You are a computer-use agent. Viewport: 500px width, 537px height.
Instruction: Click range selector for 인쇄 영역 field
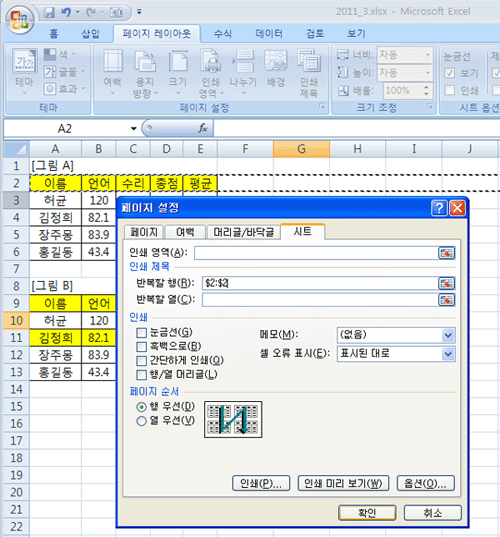446,253
